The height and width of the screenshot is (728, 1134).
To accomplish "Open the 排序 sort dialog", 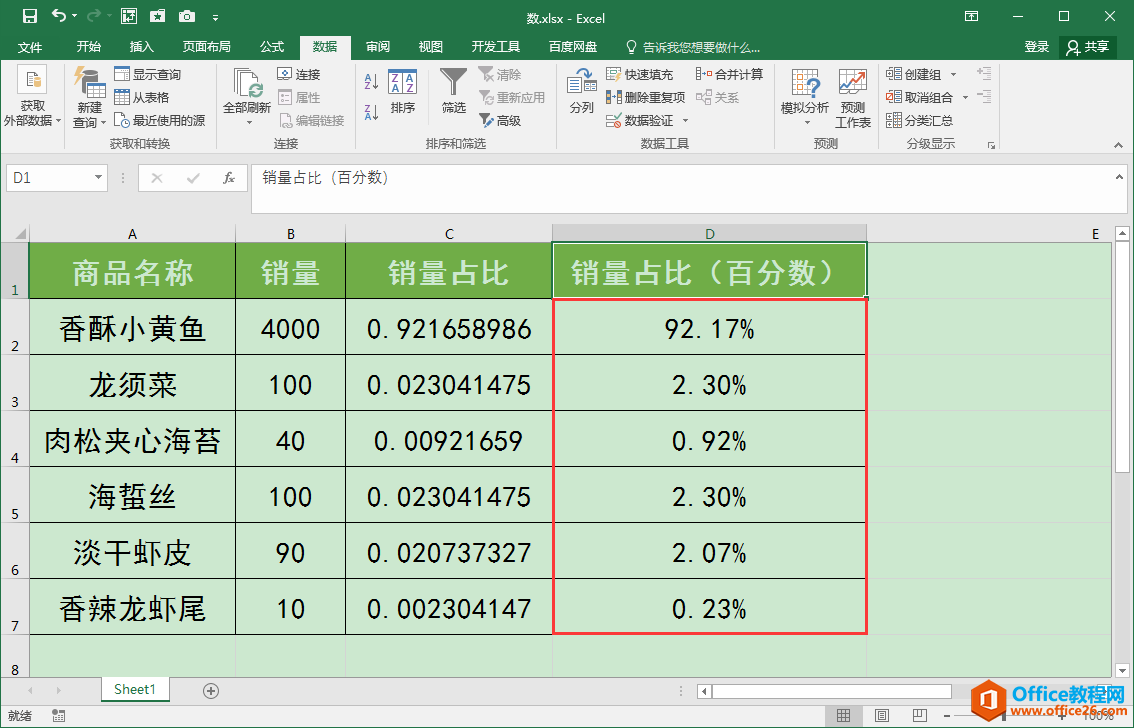I will [403, 92].
